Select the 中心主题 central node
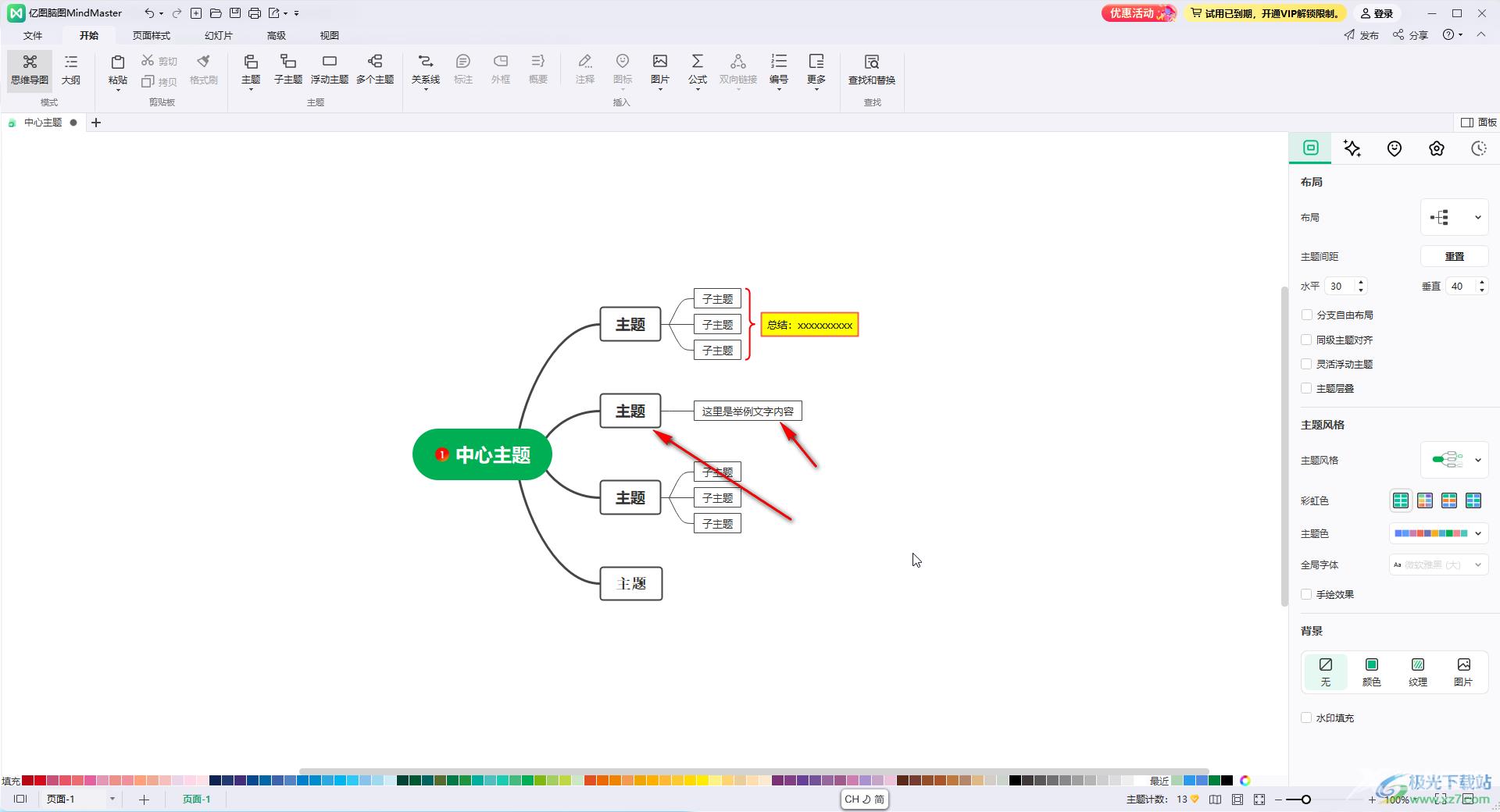Image resolution: width=1500 pixels, height=812 pixels. (x=482, y=454)
